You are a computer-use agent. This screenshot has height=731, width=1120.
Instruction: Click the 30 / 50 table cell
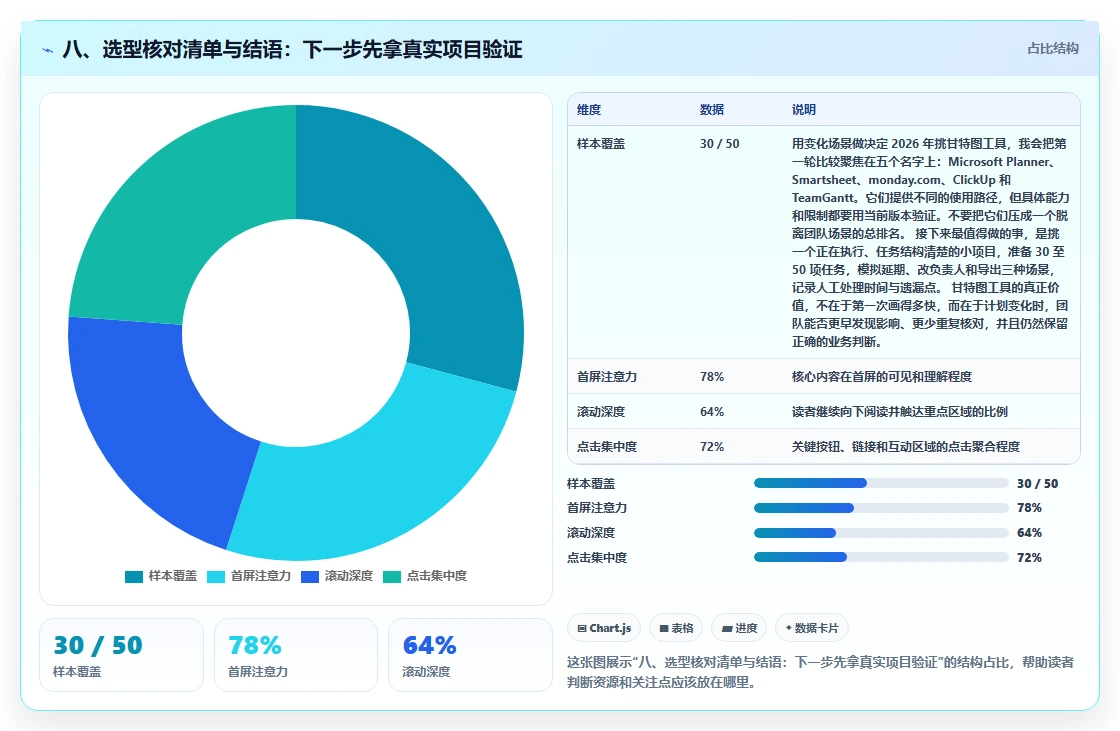(719, 144)
